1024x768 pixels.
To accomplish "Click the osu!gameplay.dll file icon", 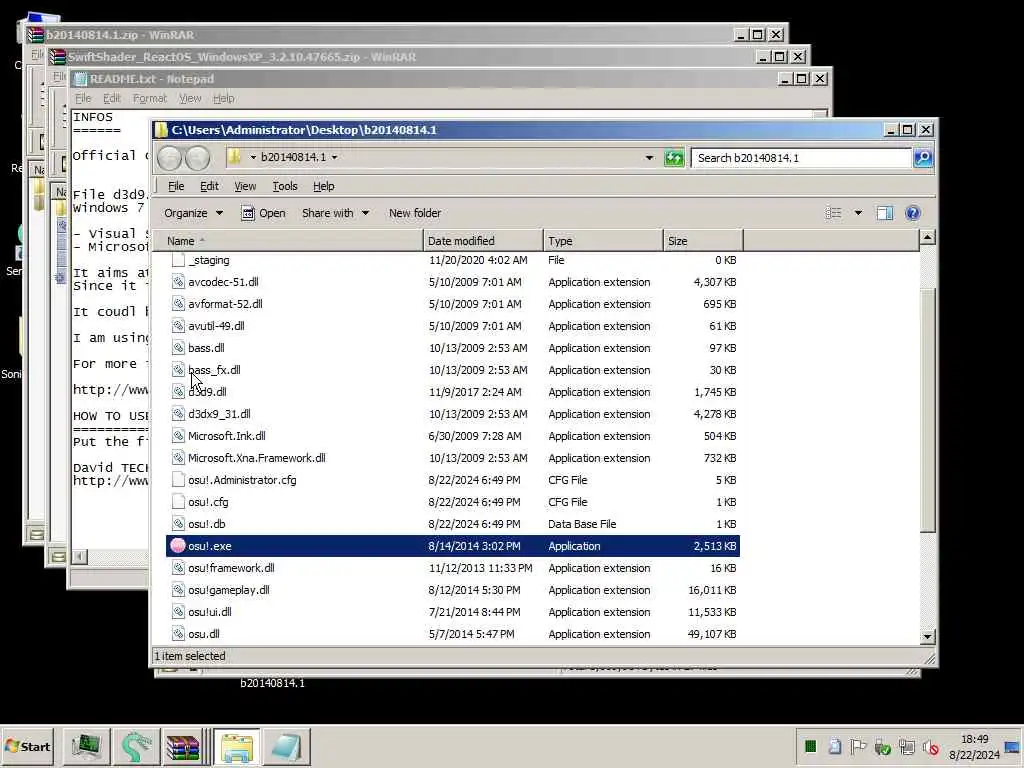I will tap(178, 589).
